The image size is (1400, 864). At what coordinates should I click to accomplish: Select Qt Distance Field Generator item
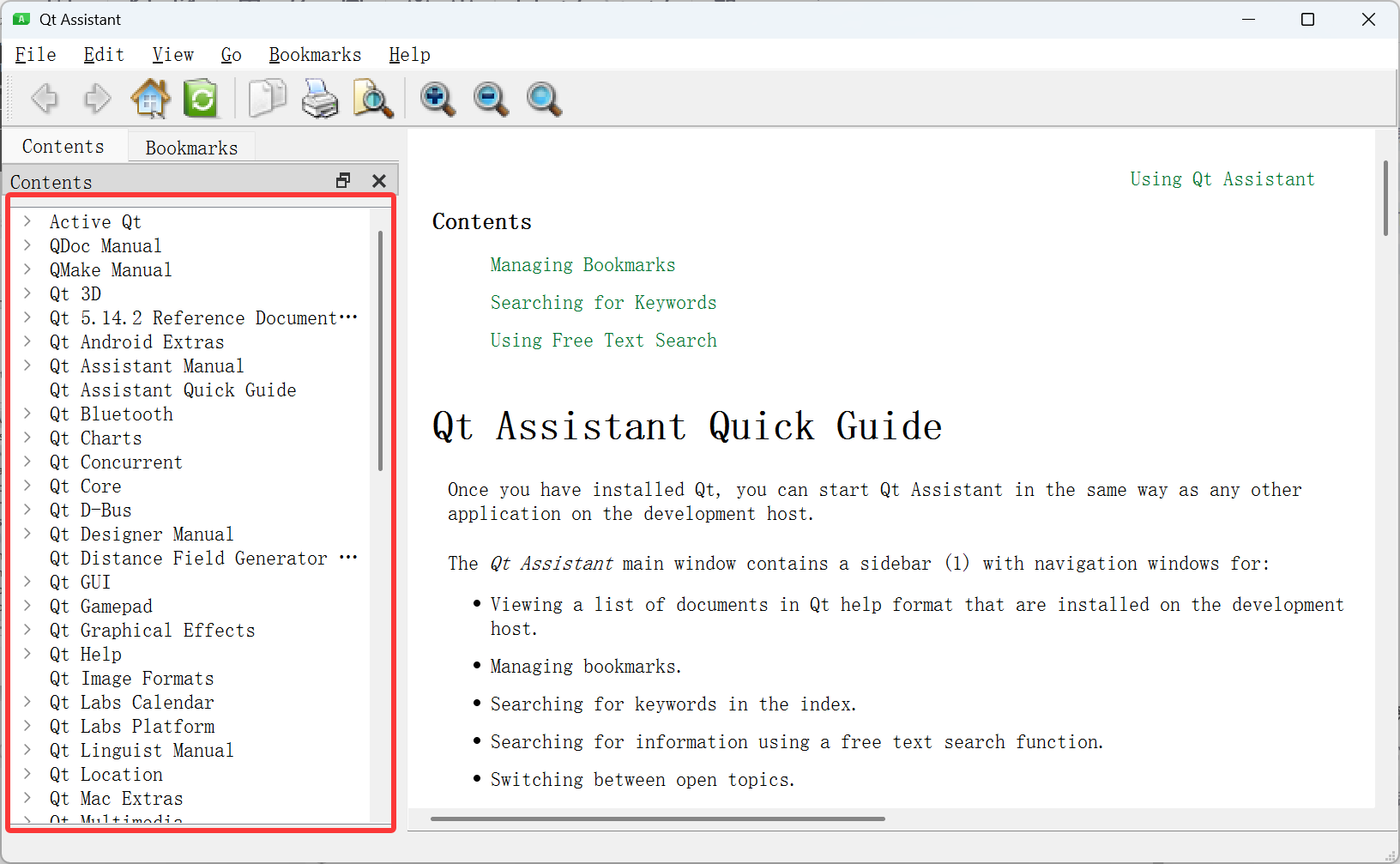tap(202, 559)
